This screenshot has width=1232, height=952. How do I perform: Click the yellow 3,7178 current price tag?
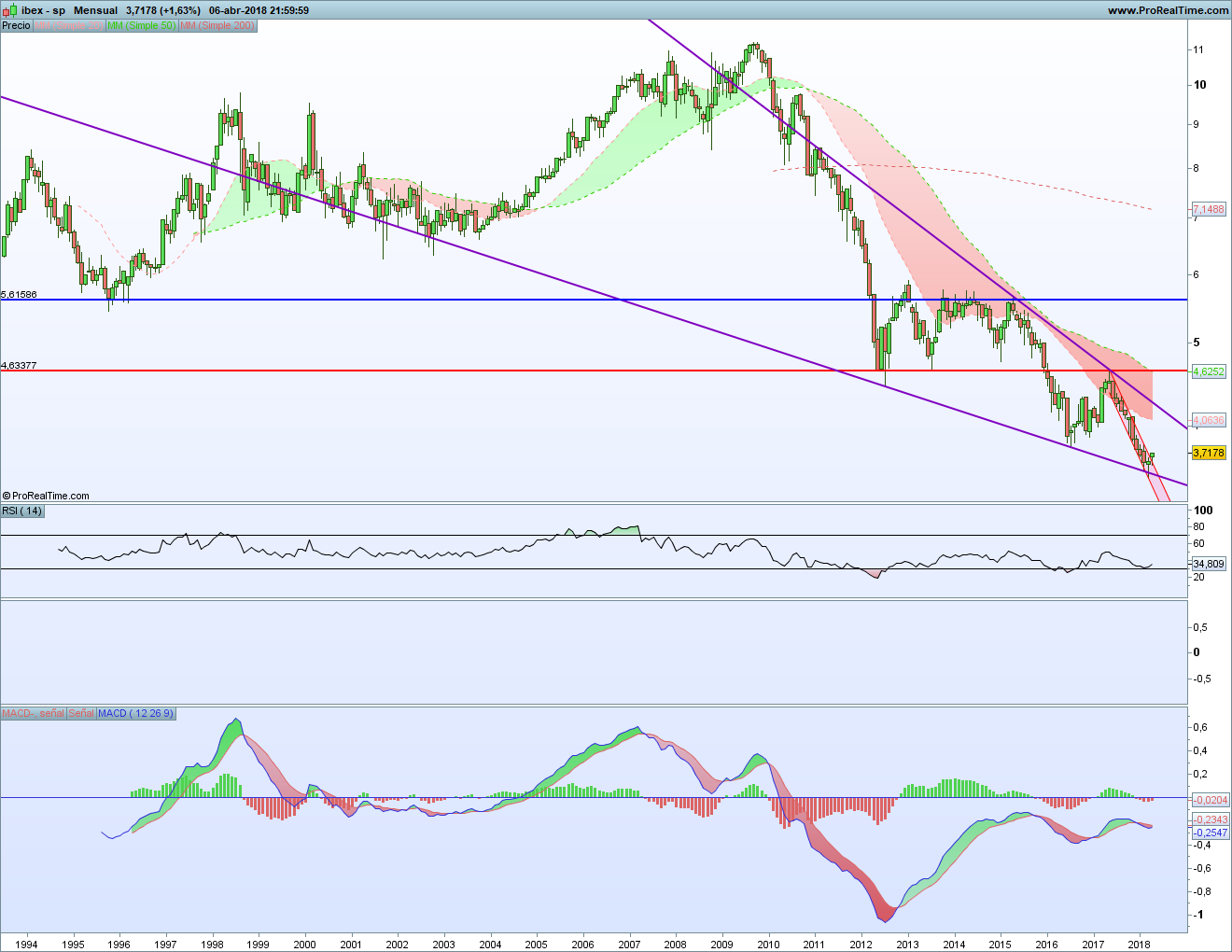point(1209,453)
